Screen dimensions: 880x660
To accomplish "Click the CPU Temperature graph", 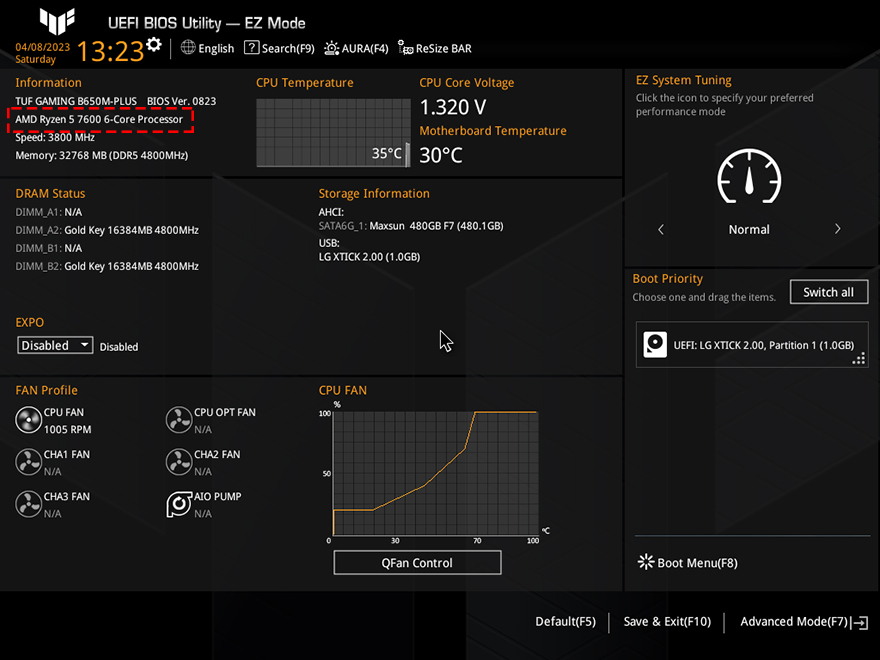I will pos(333,132).
